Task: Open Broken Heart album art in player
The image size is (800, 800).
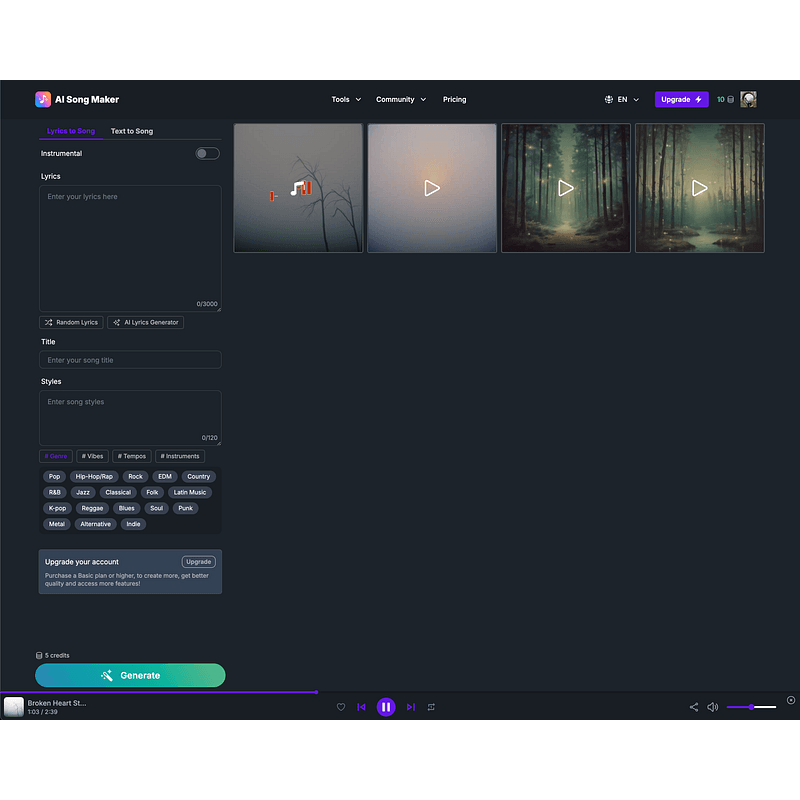Action: coord(14,707)
